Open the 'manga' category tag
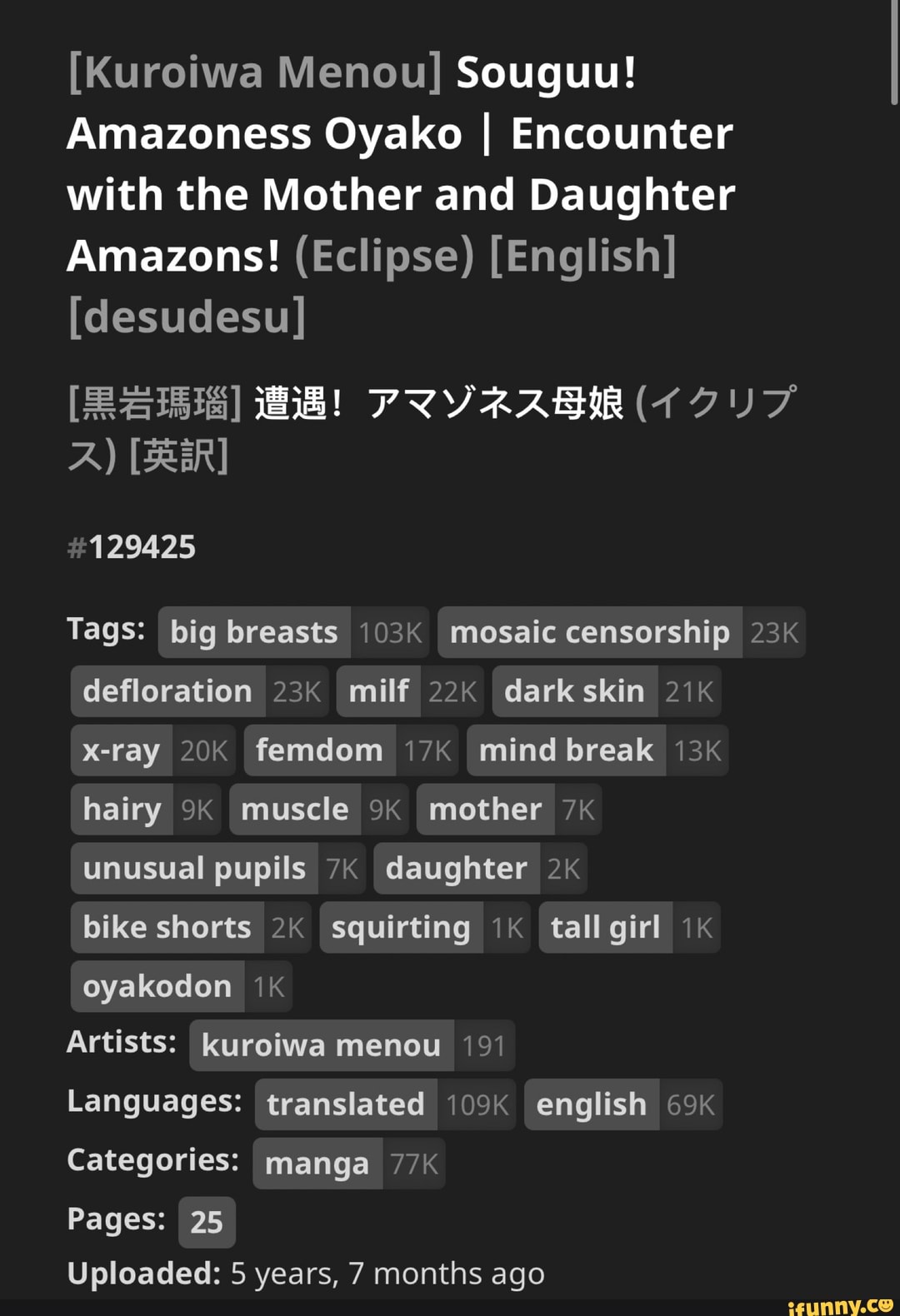 tap(317, 1164)
